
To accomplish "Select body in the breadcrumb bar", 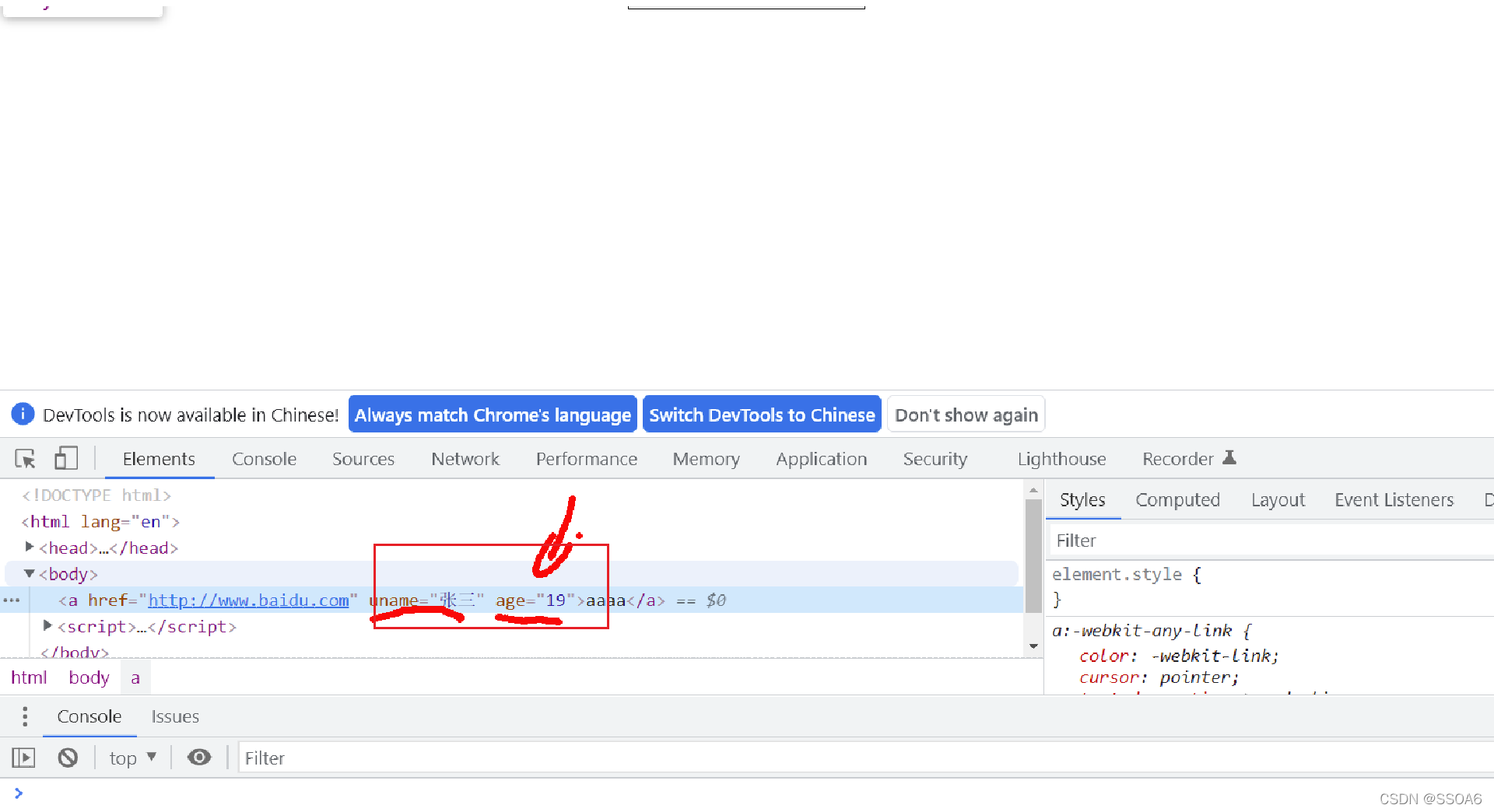I will point(89,677).
